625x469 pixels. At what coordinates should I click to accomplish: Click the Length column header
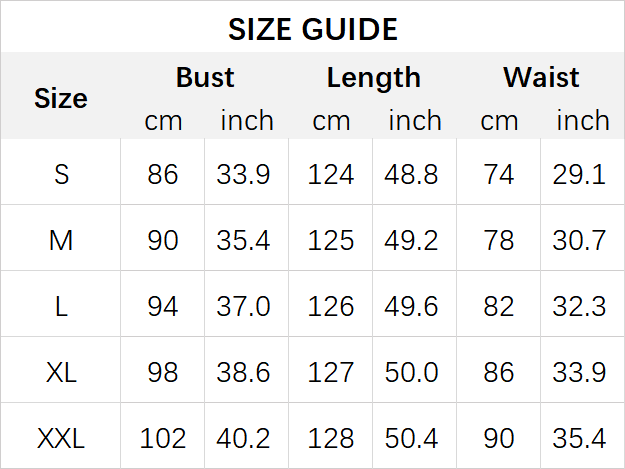tap(373, 77)
